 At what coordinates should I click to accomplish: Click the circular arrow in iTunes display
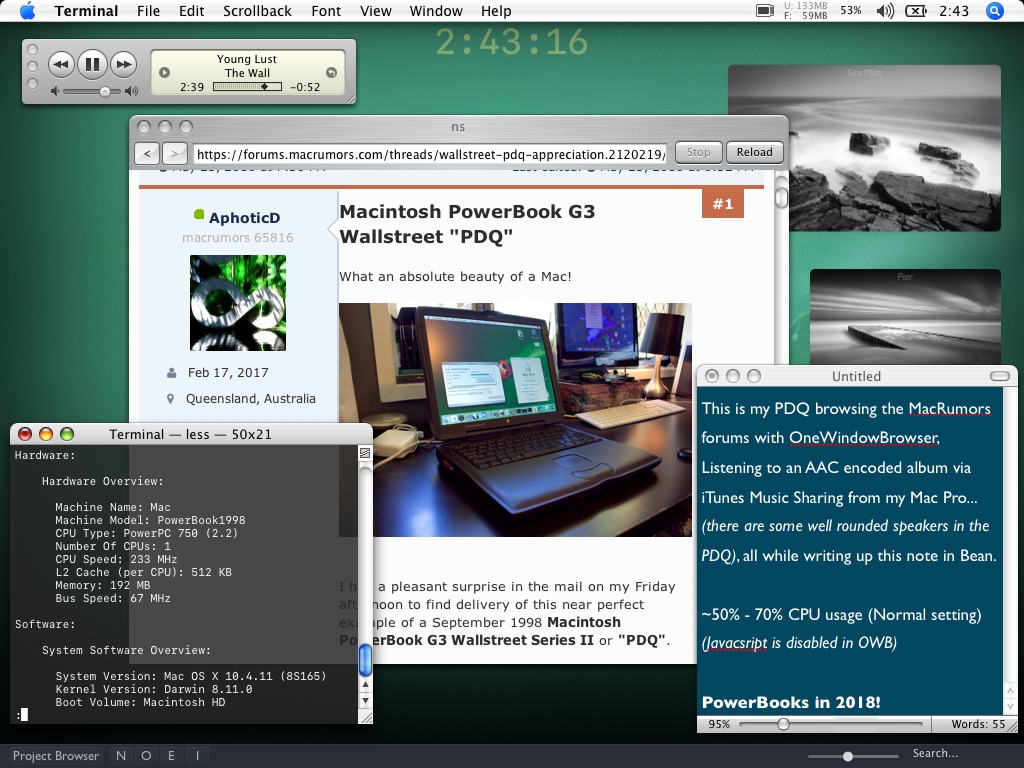pyautogui.click(x=331, y=72)
